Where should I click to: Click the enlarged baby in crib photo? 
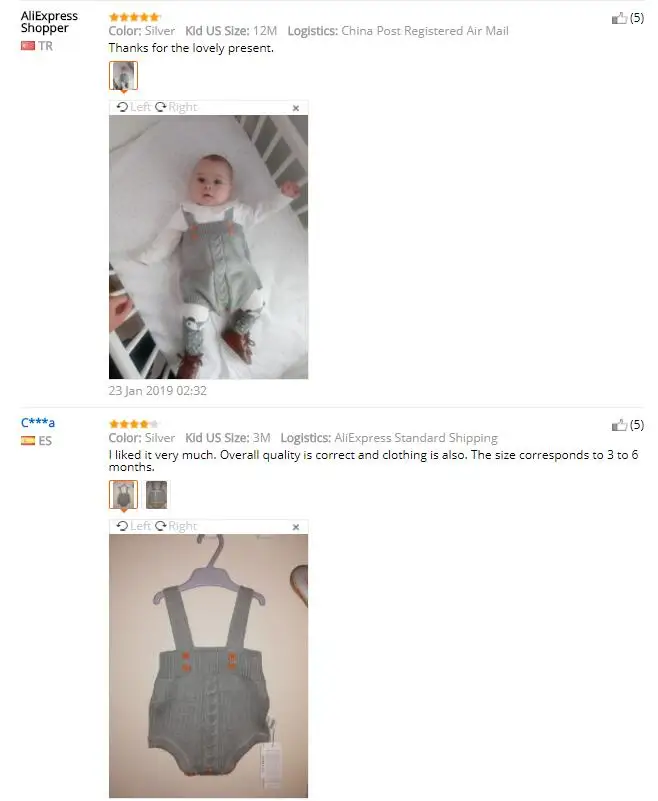pos(208,247)
